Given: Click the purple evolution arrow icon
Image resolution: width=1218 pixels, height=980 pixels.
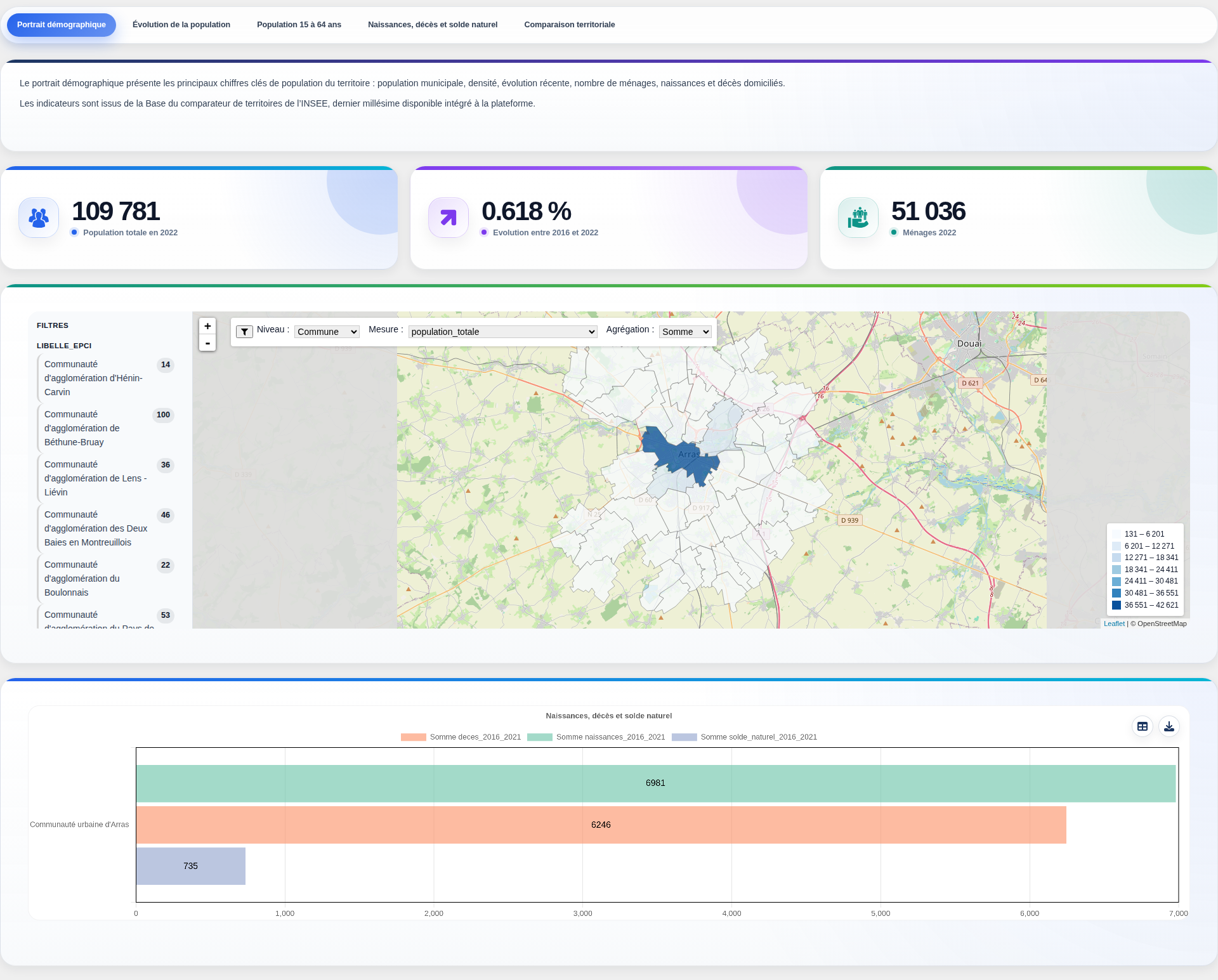Looking at the screenshot, I should (449, 218).
